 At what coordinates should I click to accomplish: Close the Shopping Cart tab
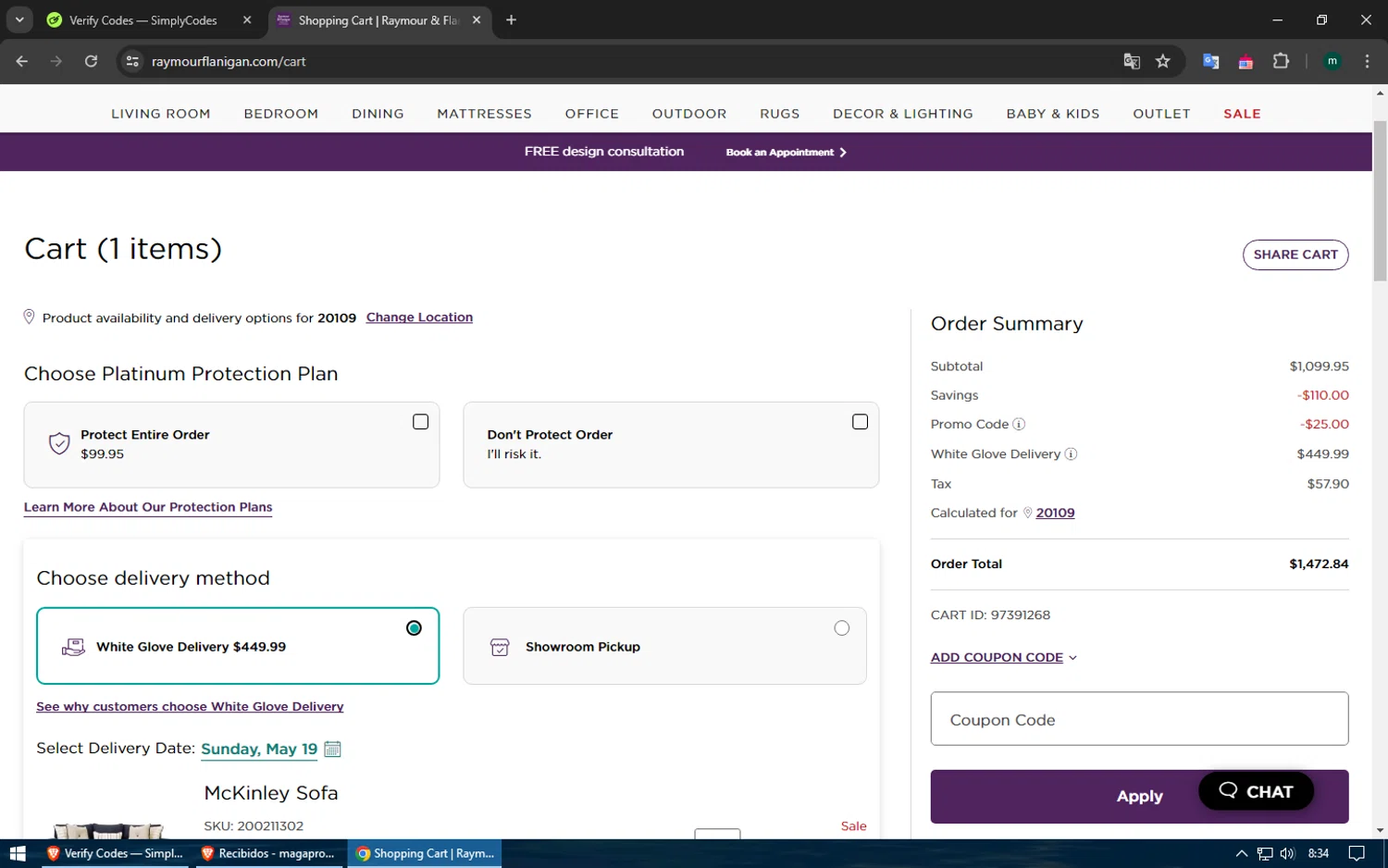tap(477, 19)
